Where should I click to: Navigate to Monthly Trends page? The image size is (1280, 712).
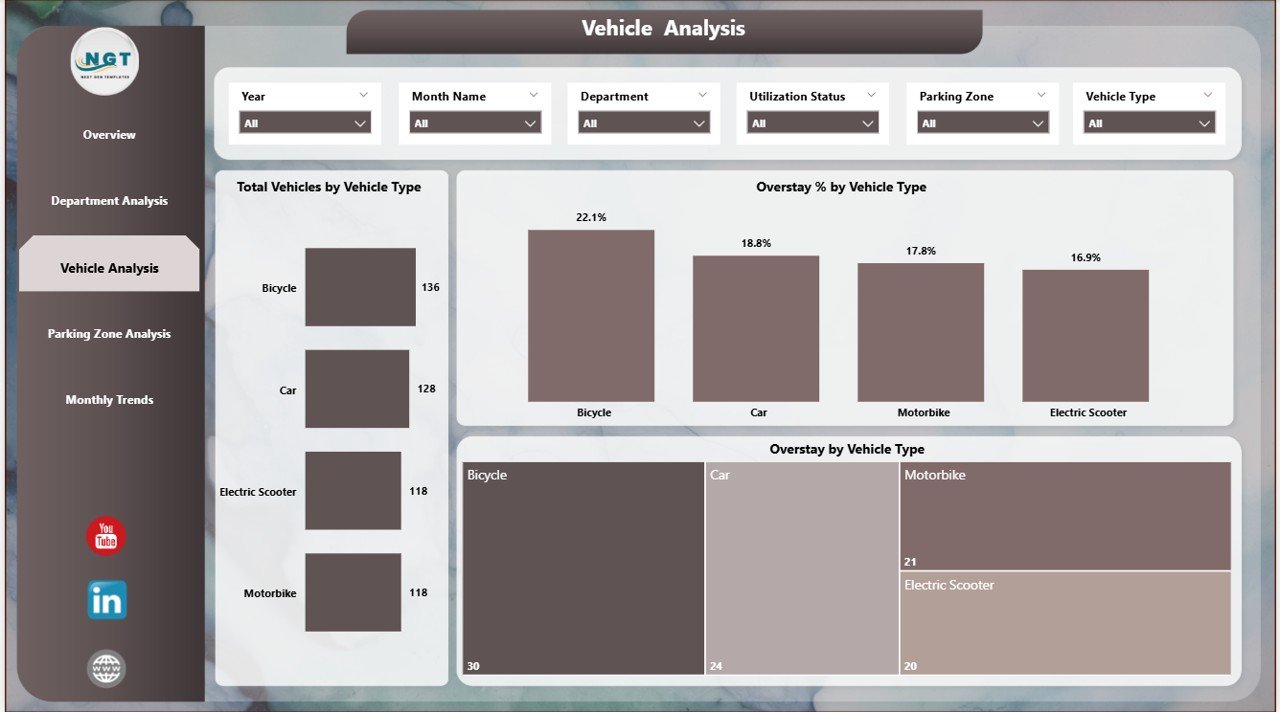point(109,400)
